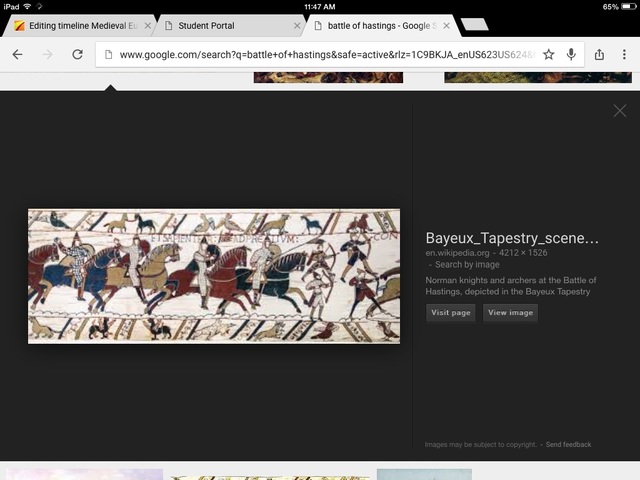640x480 pixels.
Task: Open the Bayeux_Tapestry_scene title link
Action: (512, 238)
